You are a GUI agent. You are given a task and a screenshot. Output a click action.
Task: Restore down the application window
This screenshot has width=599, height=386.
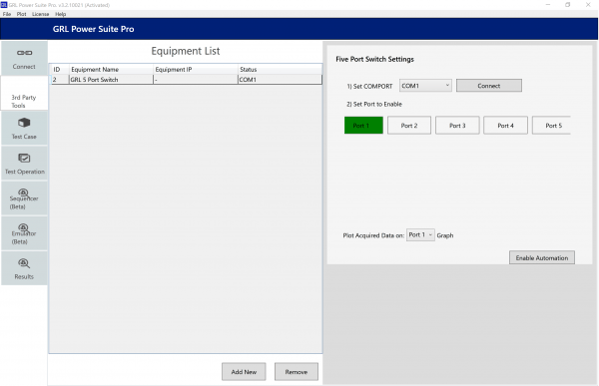(568, 5)
